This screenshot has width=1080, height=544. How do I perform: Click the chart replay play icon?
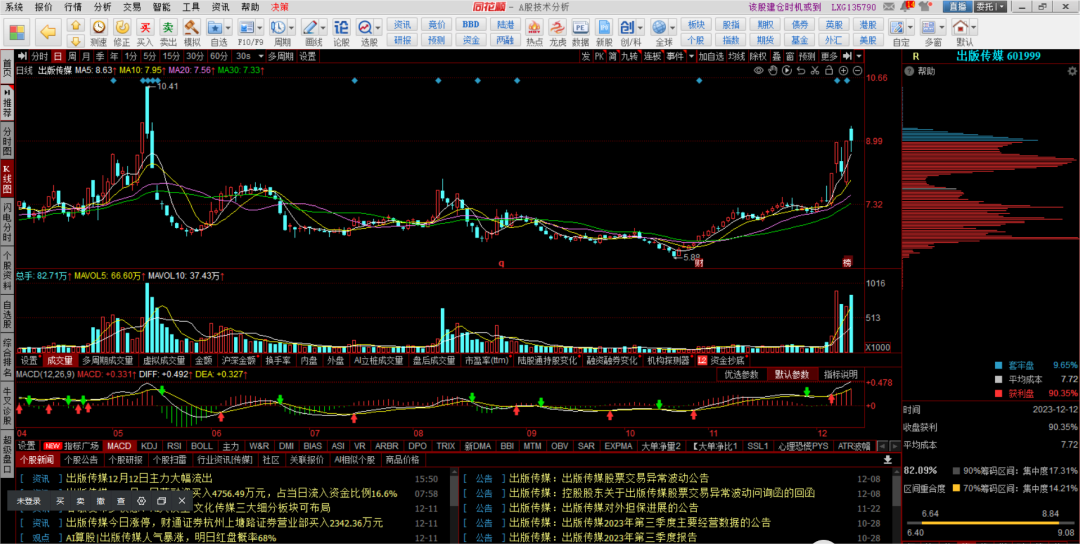tap(787, 70)
